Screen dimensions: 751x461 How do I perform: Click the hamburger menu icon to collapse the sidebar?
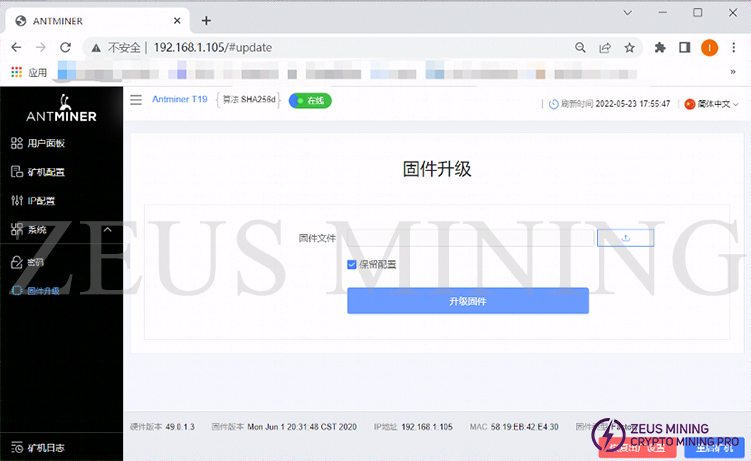[x=136, y=100]
